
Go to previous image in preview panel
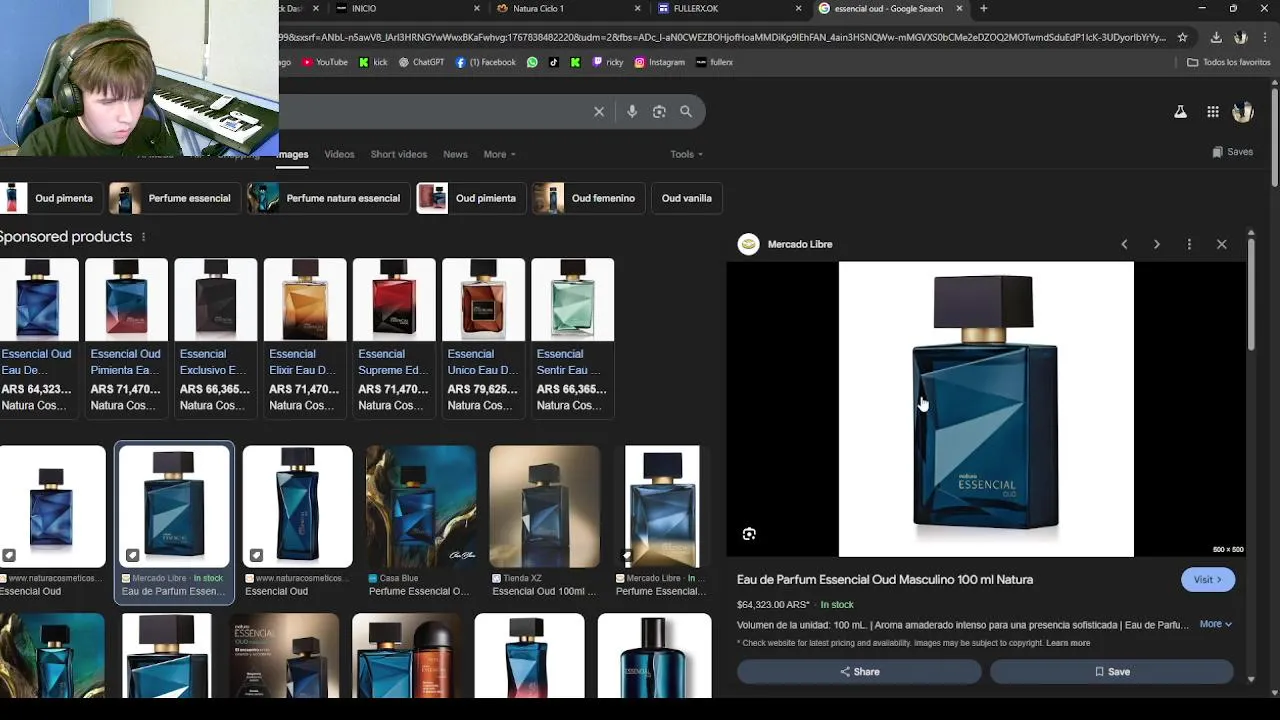click(1124, 244)
